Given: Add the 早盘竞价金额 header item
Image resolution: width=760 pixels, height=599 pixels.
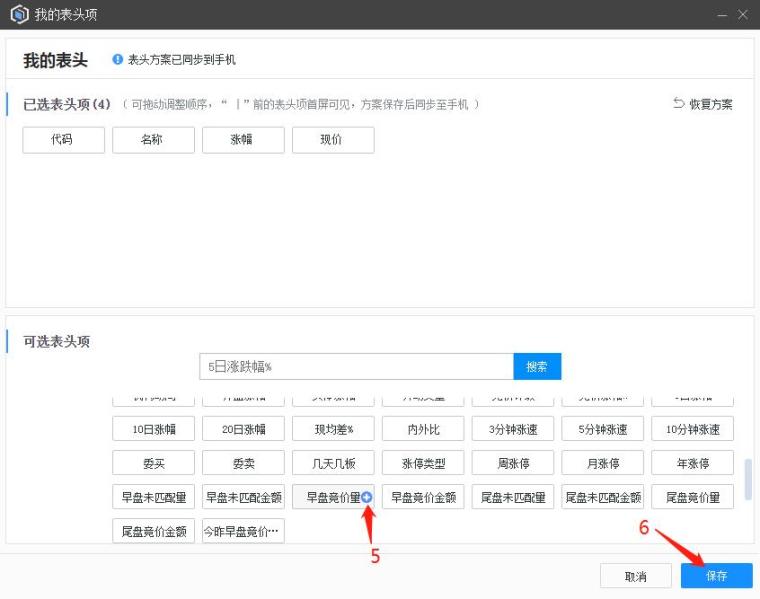Looking at the screenshot, I should [423, 497].
